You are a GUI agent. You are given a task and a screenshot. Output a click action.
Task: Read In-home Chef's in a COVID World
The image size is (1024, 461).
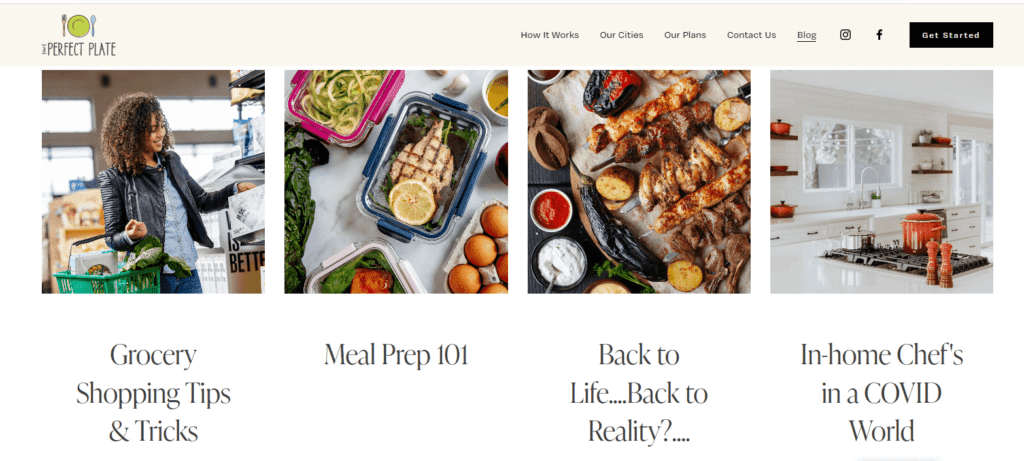point(882,393)
